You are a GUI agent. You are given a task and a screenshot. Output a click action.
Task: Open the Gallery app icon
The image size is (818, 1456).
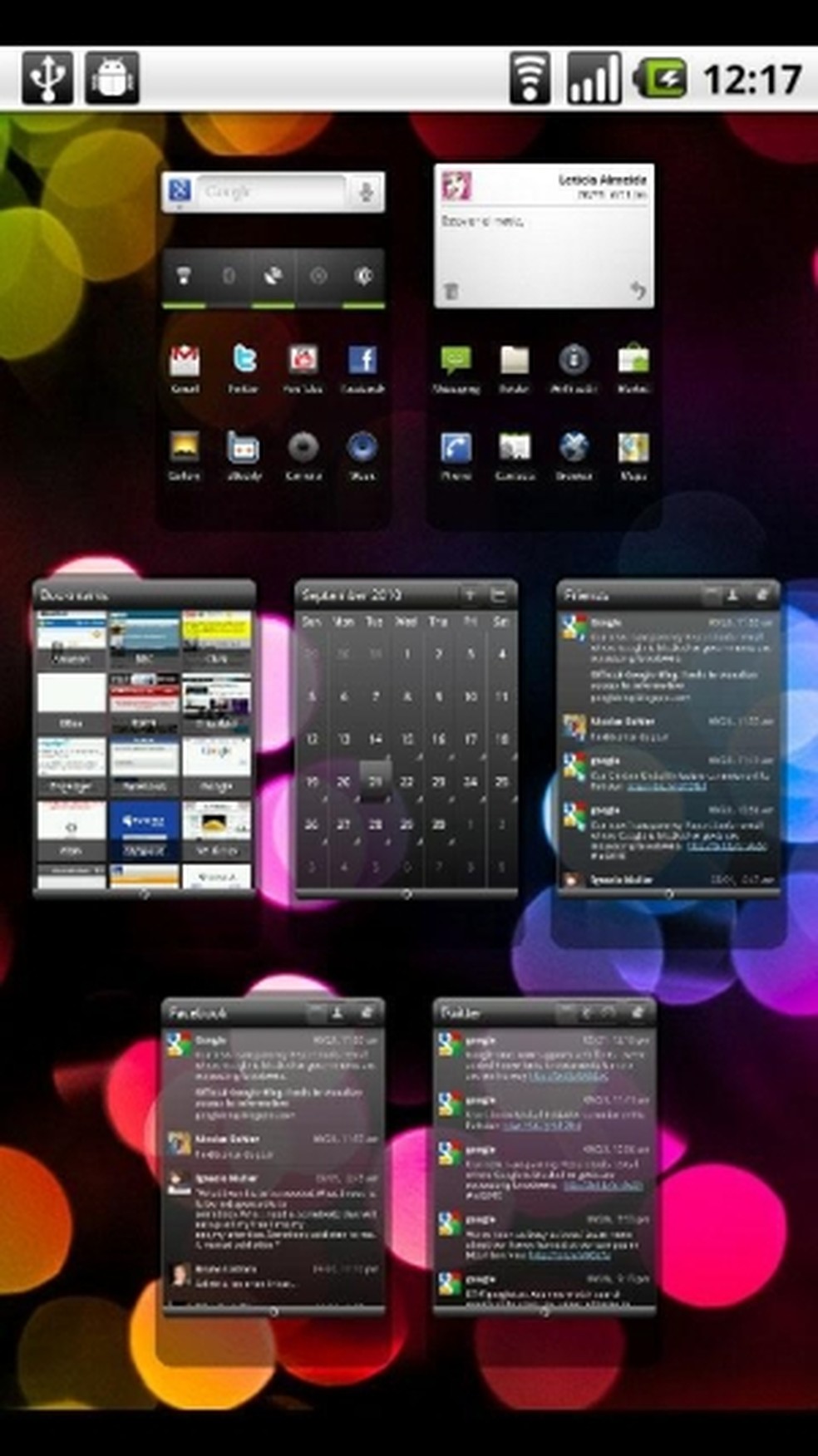tap(185, 449)
